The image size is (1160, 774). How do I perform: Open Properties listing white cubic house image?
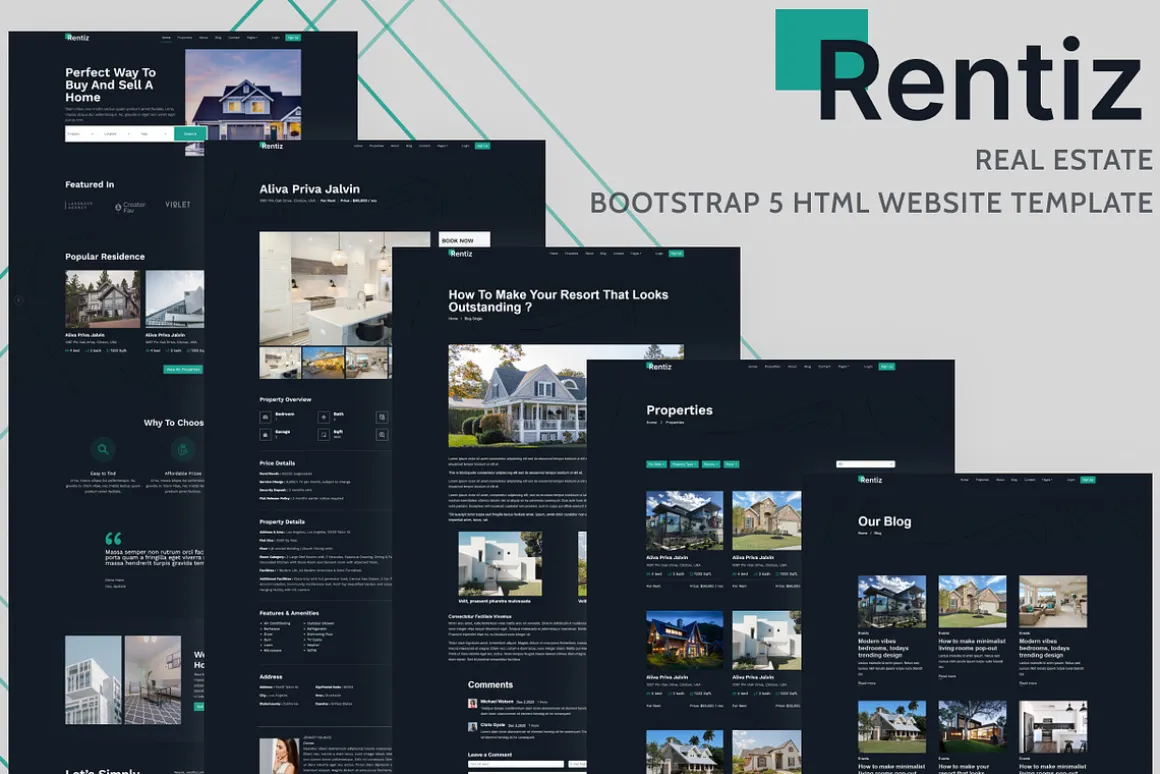pos(766,640)
